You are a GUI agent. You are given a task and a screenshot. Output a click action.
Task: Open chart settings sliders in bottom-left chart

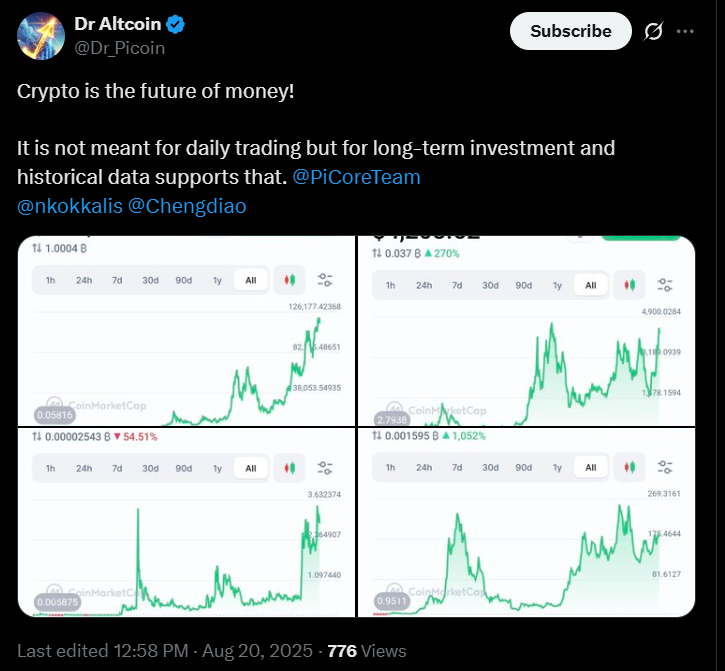(325, 468)
